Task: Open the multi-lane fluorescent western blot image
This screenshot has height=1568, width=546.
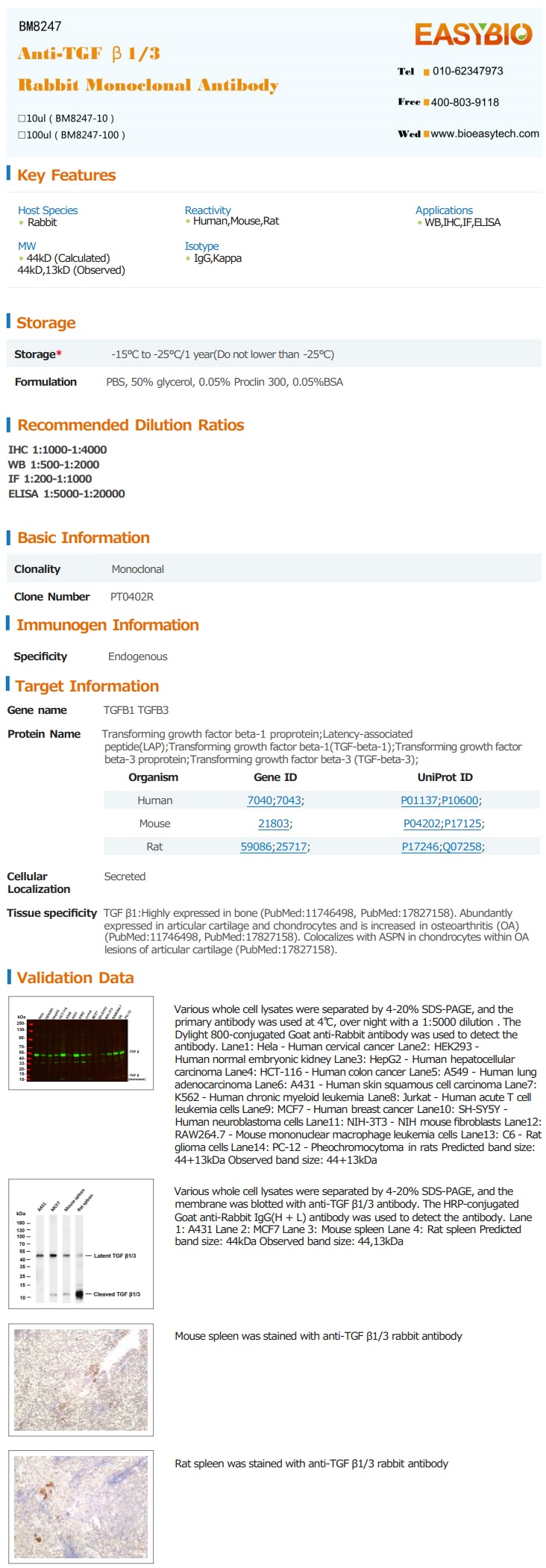Action: (81, 1043)
